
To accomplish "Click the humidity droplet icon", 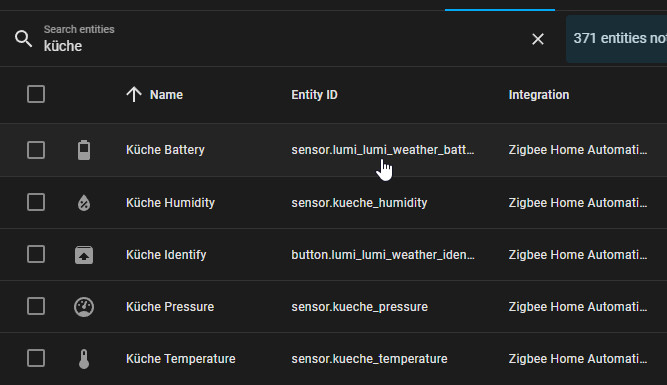I will point(84,203).
